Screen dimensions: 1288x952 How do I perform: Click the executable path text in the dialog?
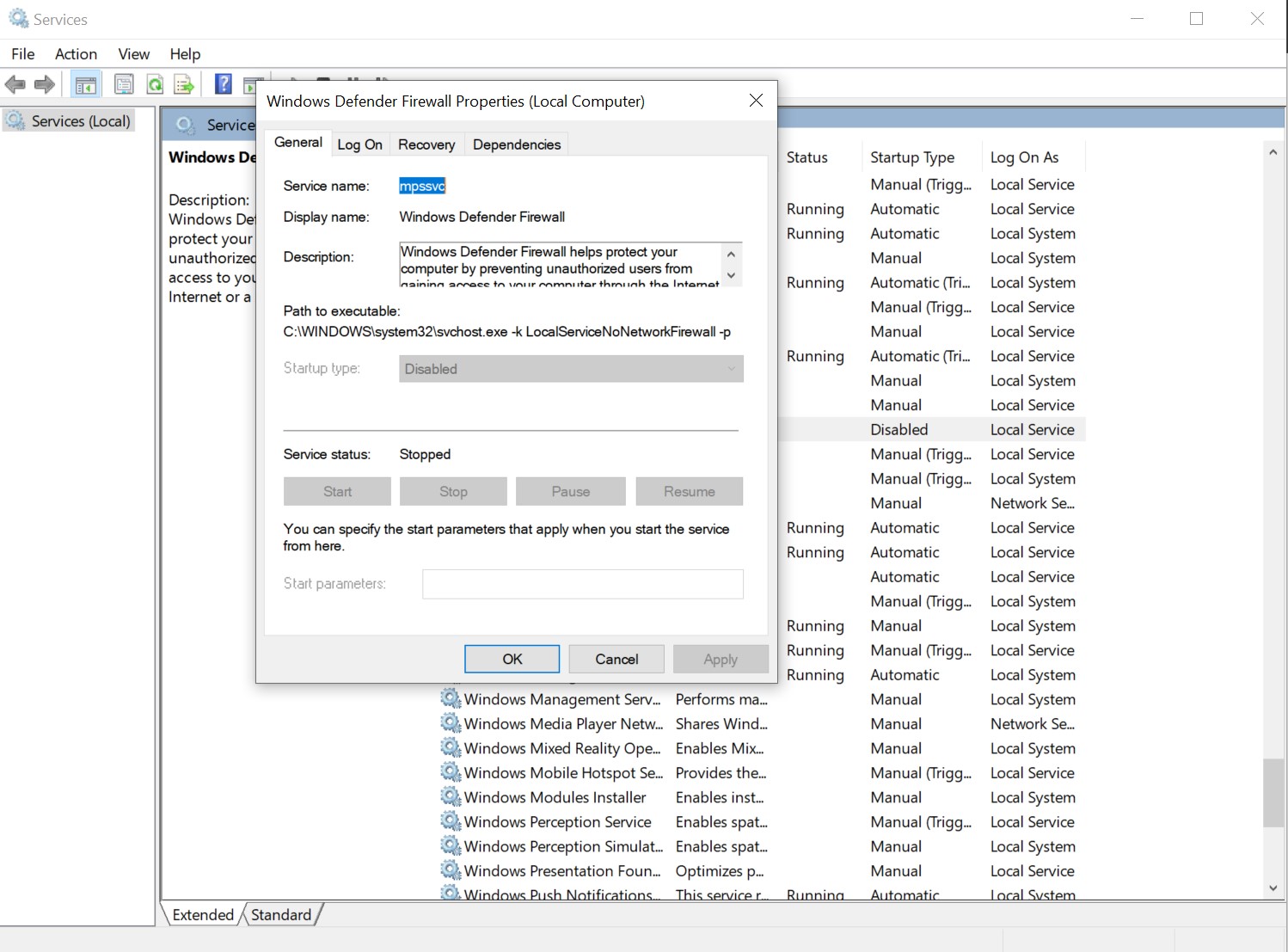(x=507, y=332)
